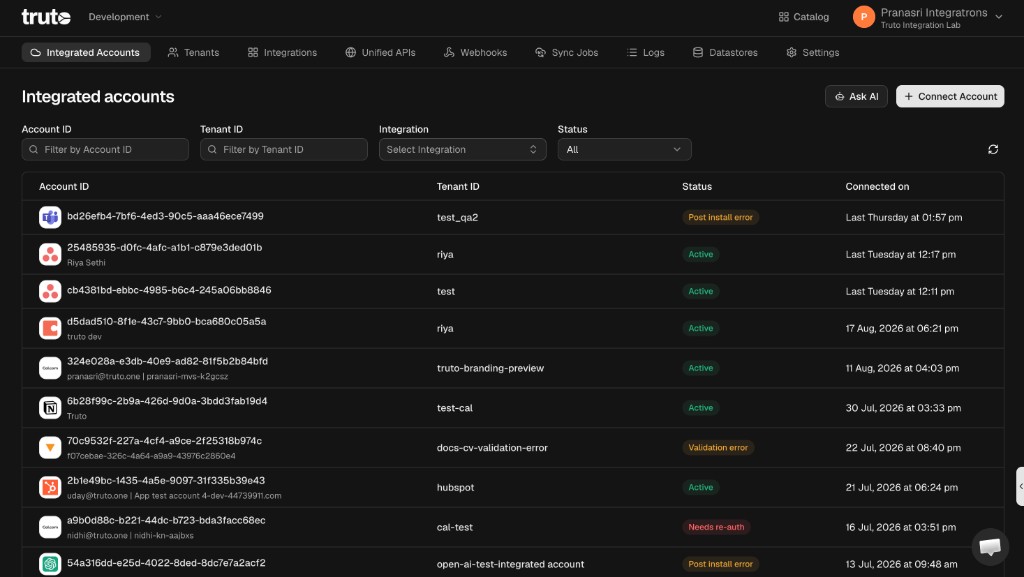Click the Needs re-auth status badge
This screenshot has height=577, width=1024.
tap(716, 527)
